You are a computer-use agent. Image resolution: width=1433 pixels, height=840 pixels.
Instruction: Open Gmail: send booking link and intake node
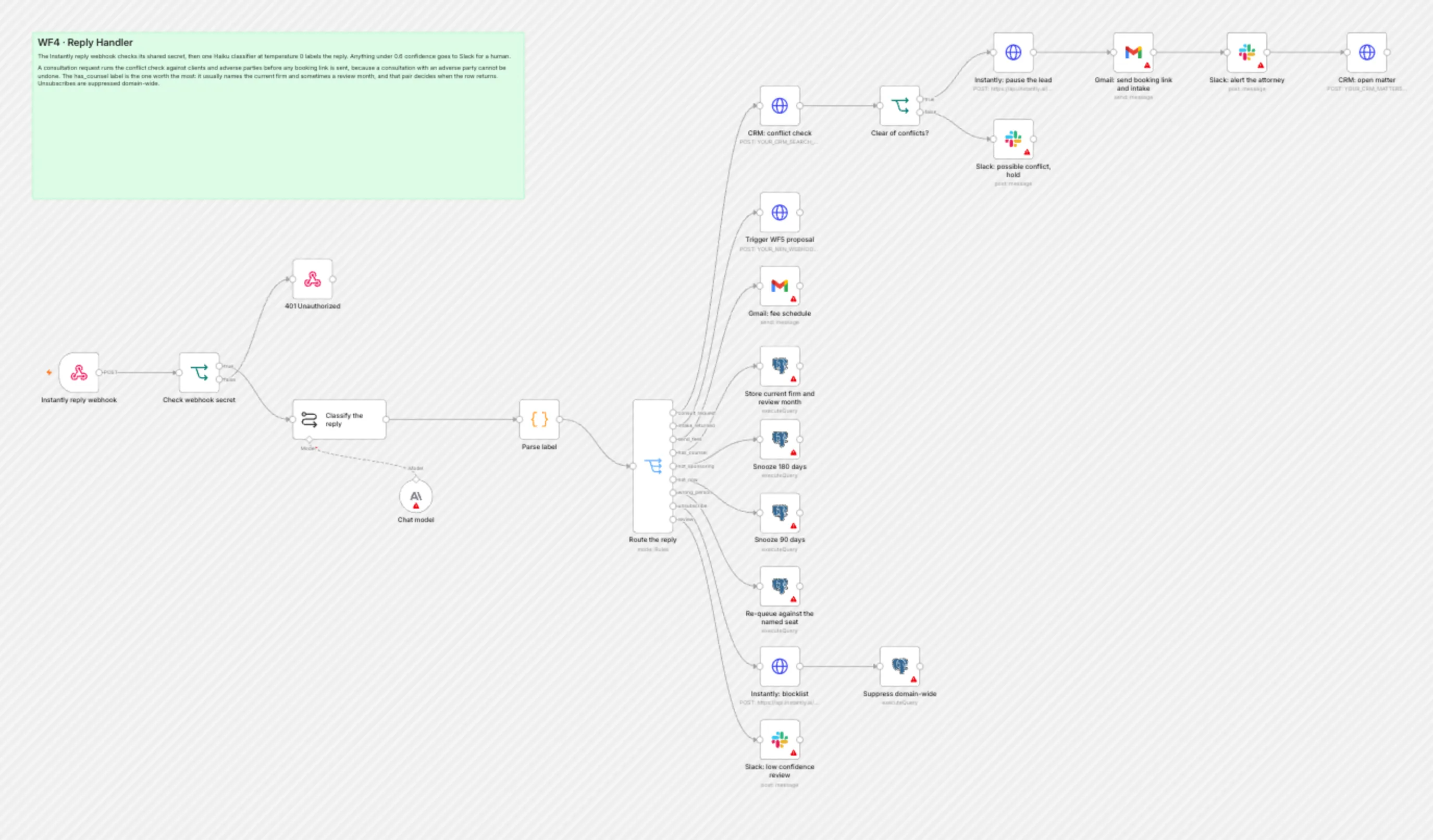(1133, 52)
